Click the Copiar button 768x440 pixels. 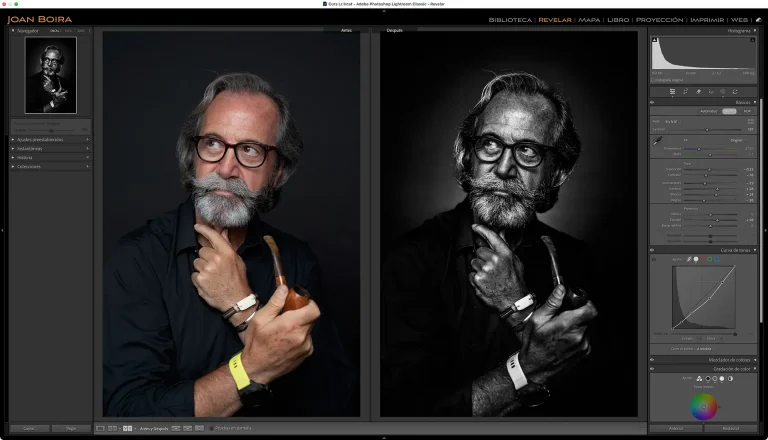pos(29,428)
